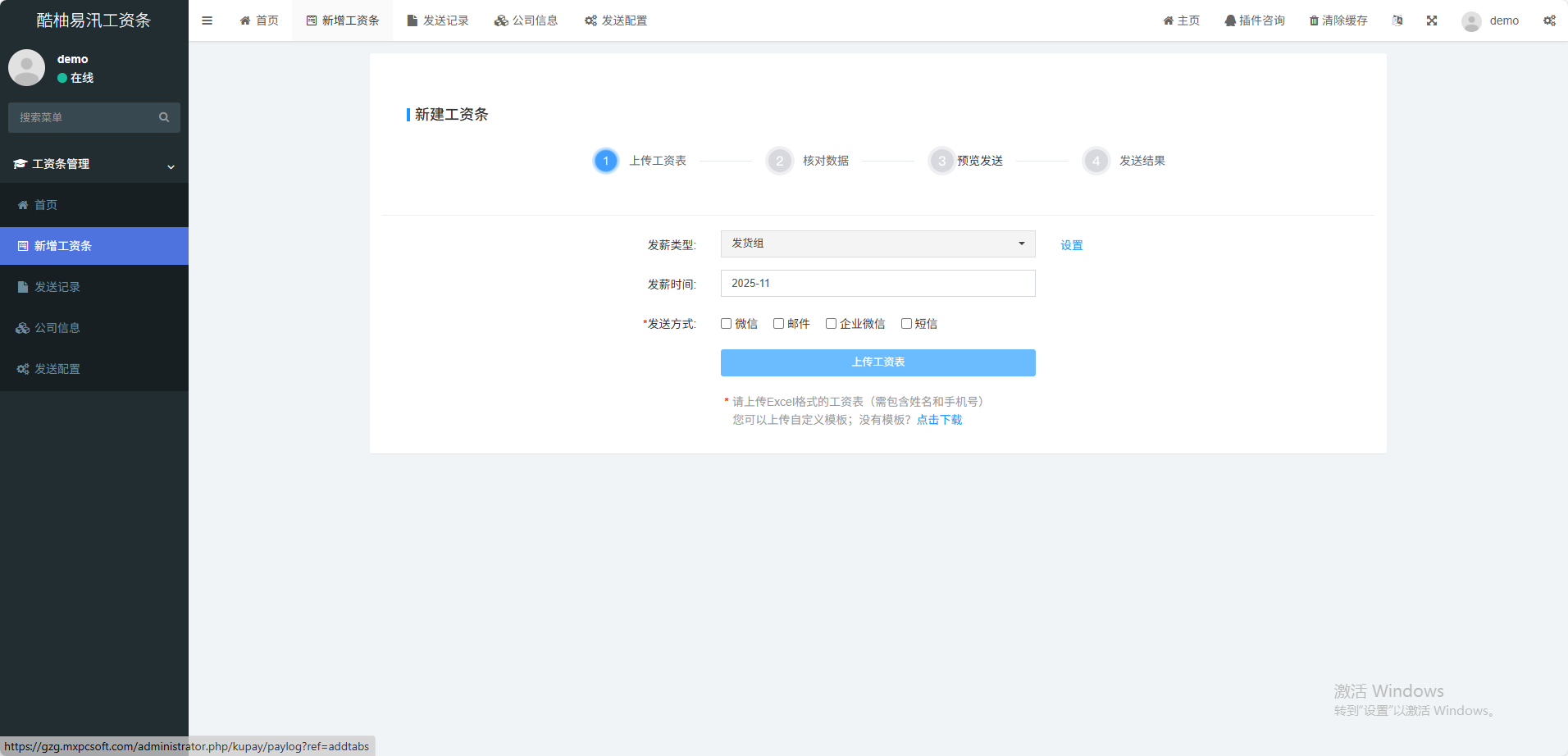Open settings gears icon at top right
The height and width of the screenshot is (756, 1568).
click(x=1549, y=20)
